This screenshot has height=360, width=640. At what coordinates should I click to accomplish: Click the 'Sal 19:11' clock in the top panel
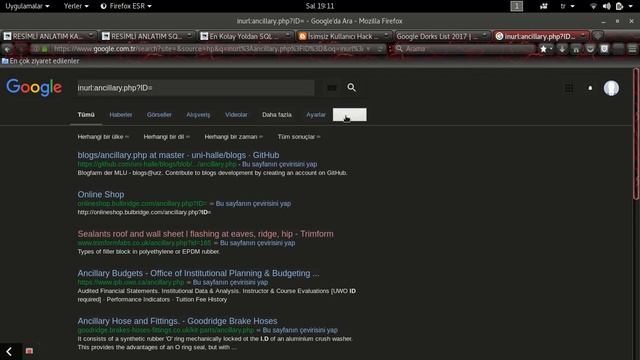tap(320, 6)
